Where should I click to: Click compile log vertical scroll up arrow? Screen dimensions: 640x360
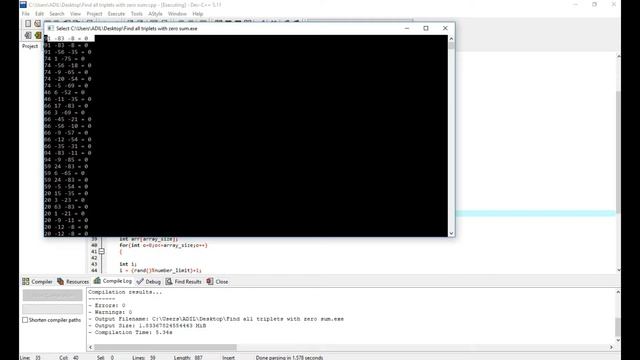point(618,292)
